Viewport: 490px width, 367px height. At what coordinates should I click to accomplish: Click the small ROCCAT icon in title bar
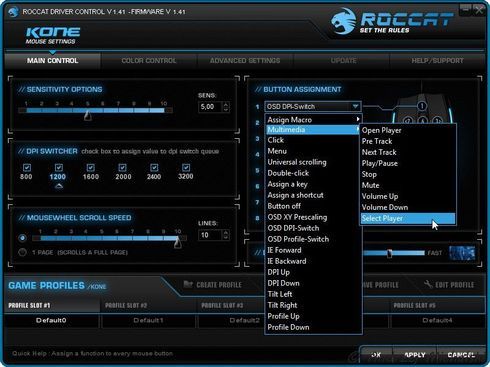[x=13, y=12]
